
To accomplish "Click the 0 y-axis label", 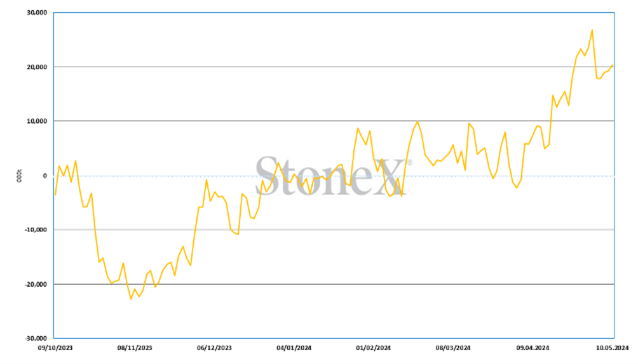I will coord(45,176).
